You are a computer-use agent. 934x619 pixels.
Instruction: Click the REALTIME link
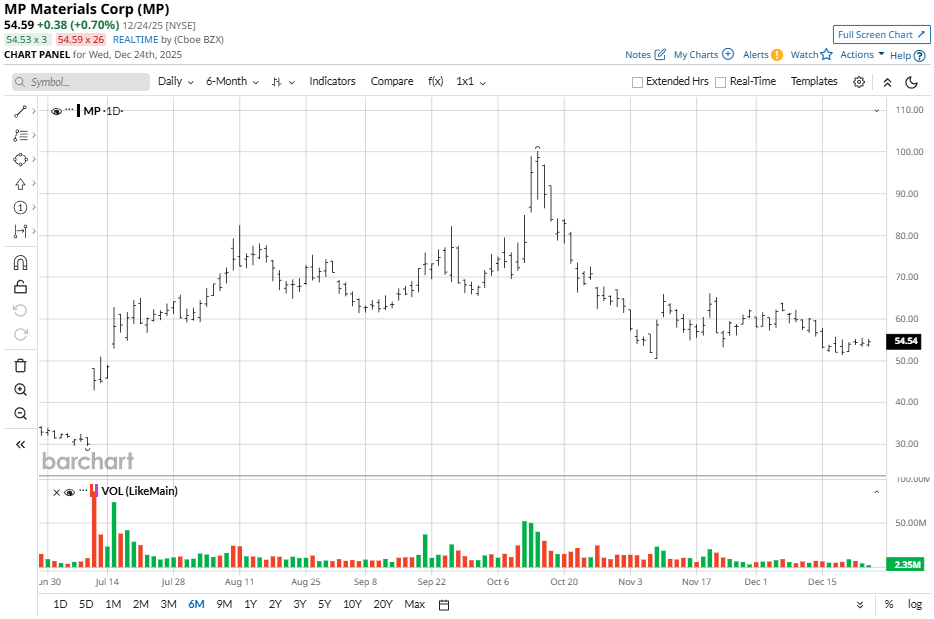click(x=135, y=39)
